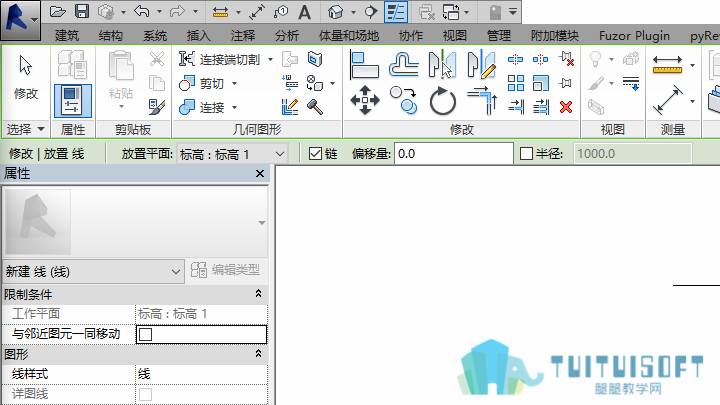The height and width of the screenshot is (405, 720).
Task: Select the Align tool icon
Action: 364,65
